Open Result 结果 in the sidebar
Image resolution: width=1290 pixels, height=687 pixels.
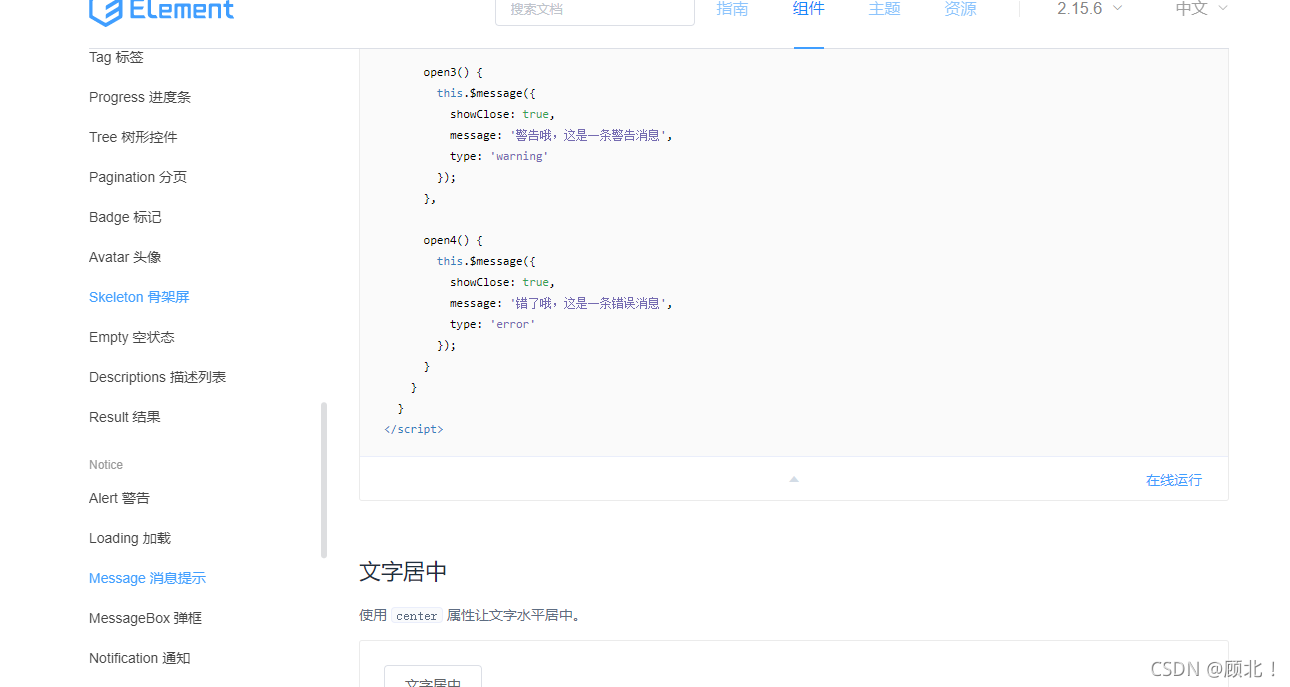click(125, 417)
